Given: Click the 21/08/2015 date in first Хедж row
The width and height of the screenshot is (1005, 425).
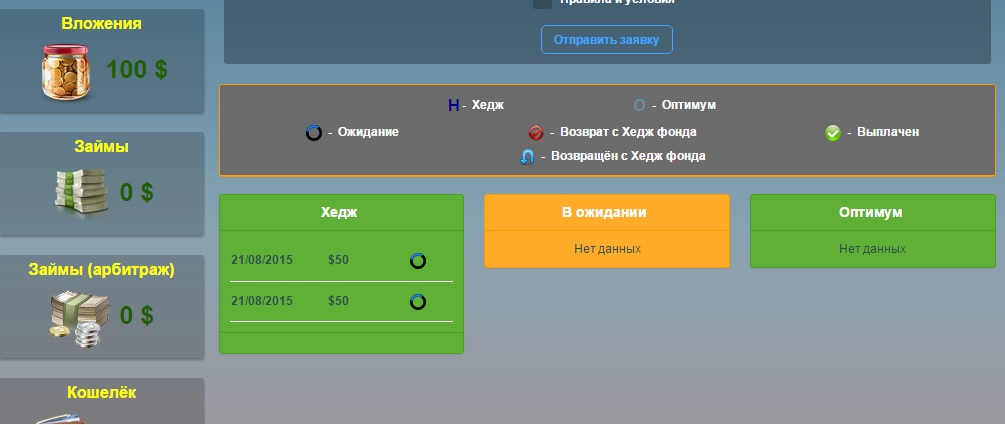Looking at the screenshot, I should coord(262,260).
